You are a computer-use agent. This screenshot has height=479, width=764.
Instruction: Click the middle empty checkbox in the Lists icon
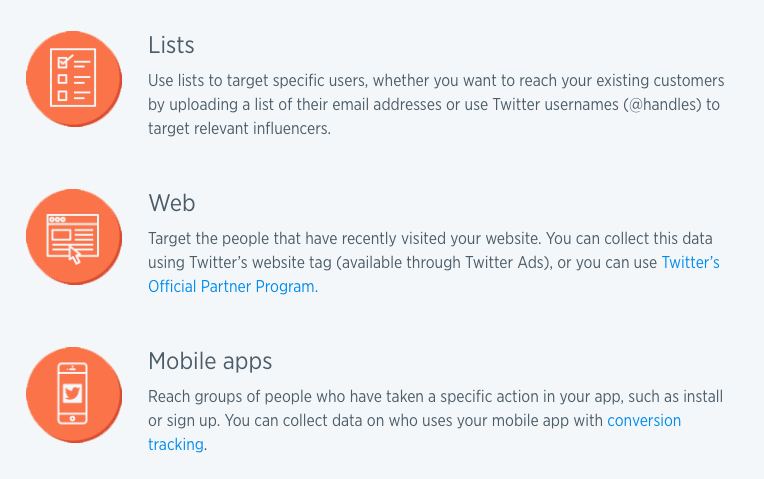[62, 79]
